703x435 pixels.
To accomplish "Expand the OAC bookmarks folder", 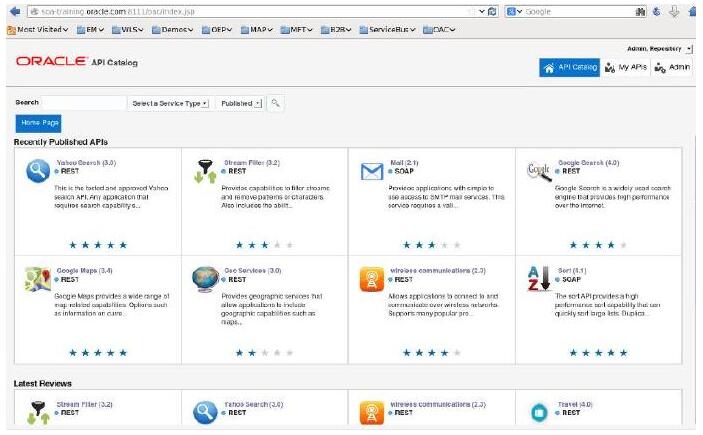I will [x=439, y=30].
